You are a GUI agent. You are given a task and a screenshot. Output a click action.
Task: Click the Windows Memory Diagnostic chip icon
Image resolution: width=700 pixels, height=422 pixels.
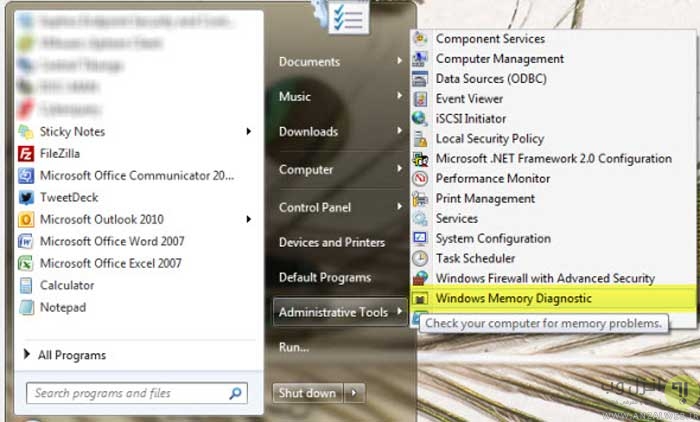(x=420, y=298)
